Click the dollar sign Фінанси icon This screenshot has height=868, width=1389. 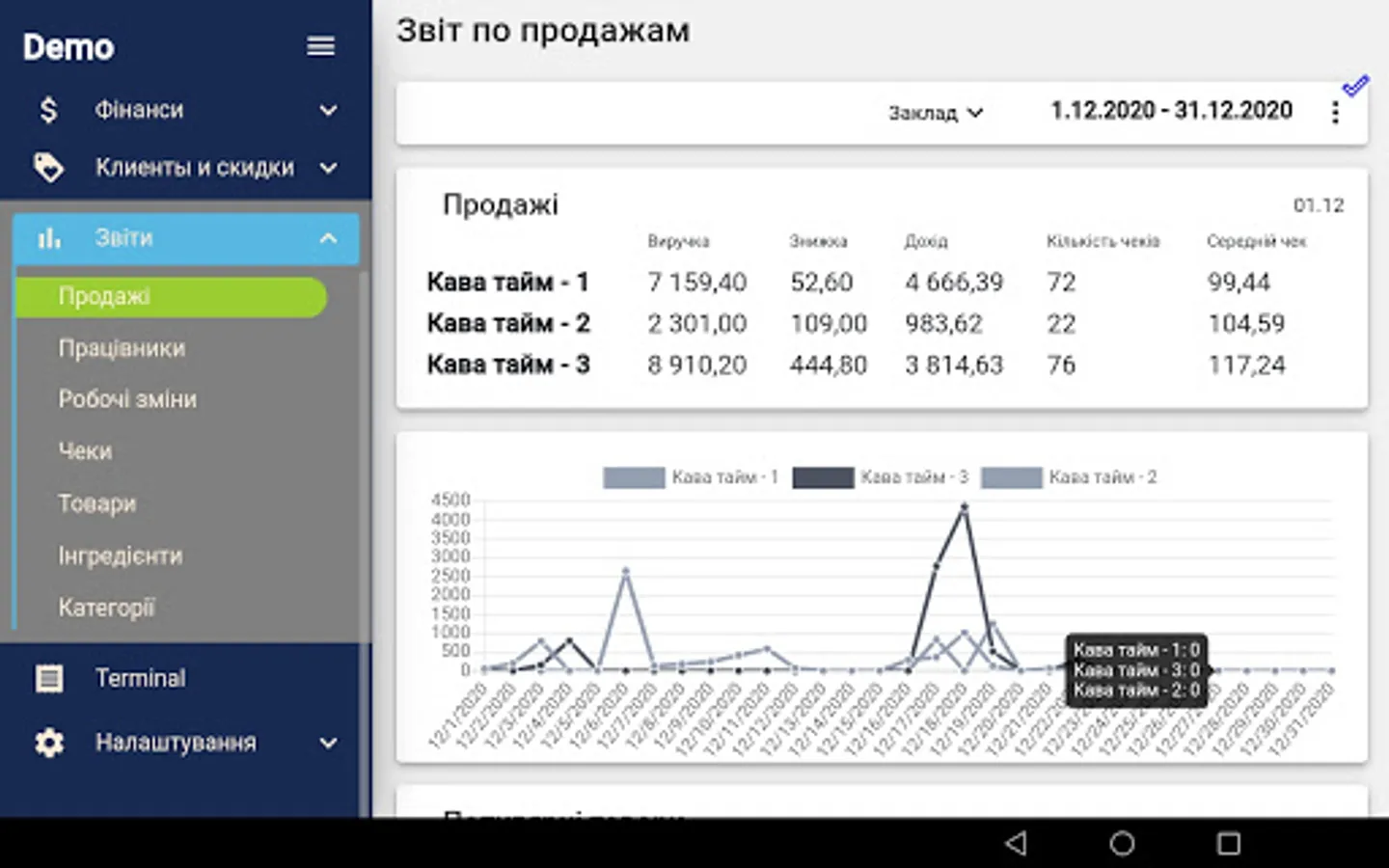pyautogui.click(x=48, y=110)
